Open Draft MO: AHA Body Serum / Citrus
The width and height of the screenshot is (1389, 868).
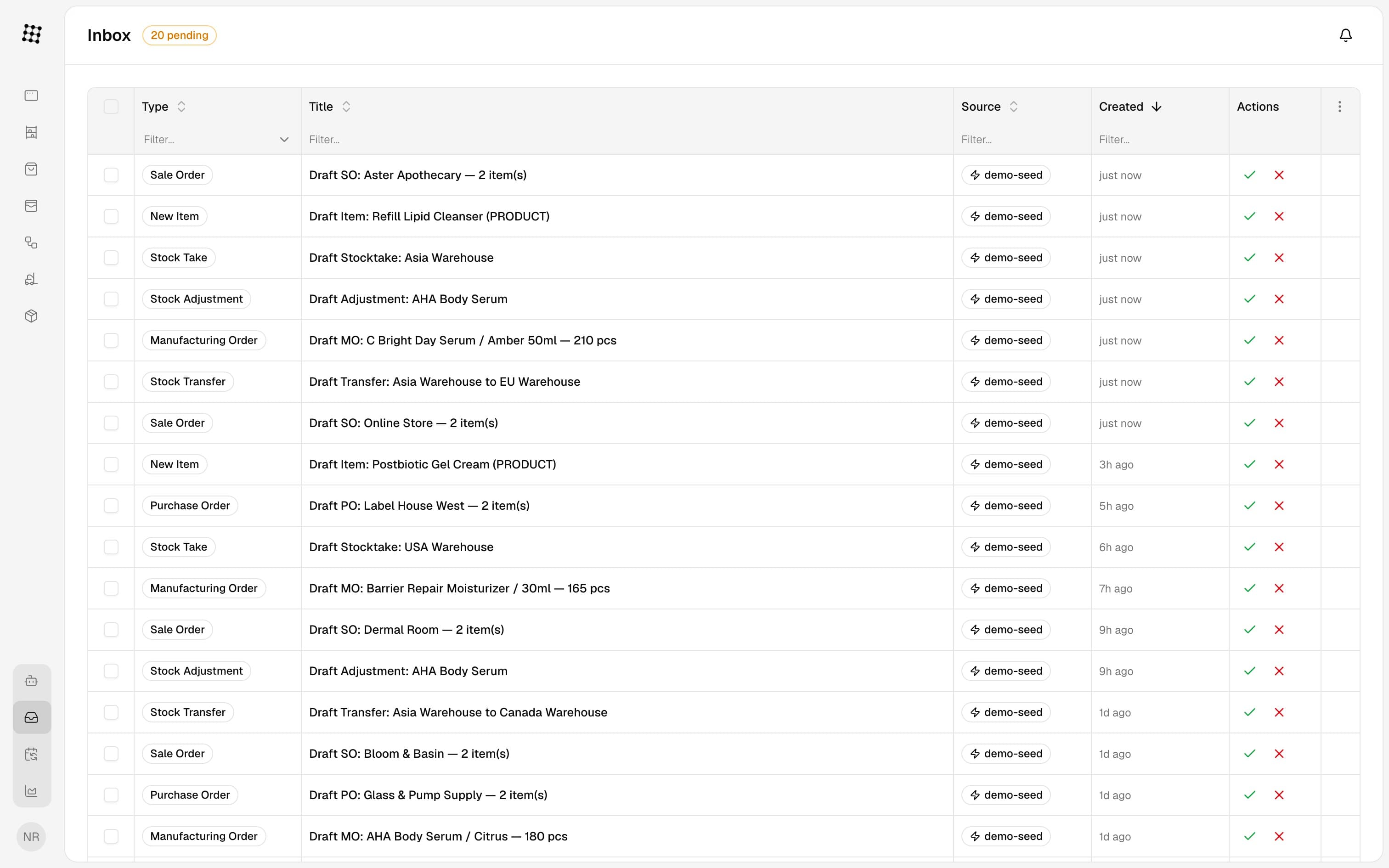pyautogui.click(x=438, y=836)
